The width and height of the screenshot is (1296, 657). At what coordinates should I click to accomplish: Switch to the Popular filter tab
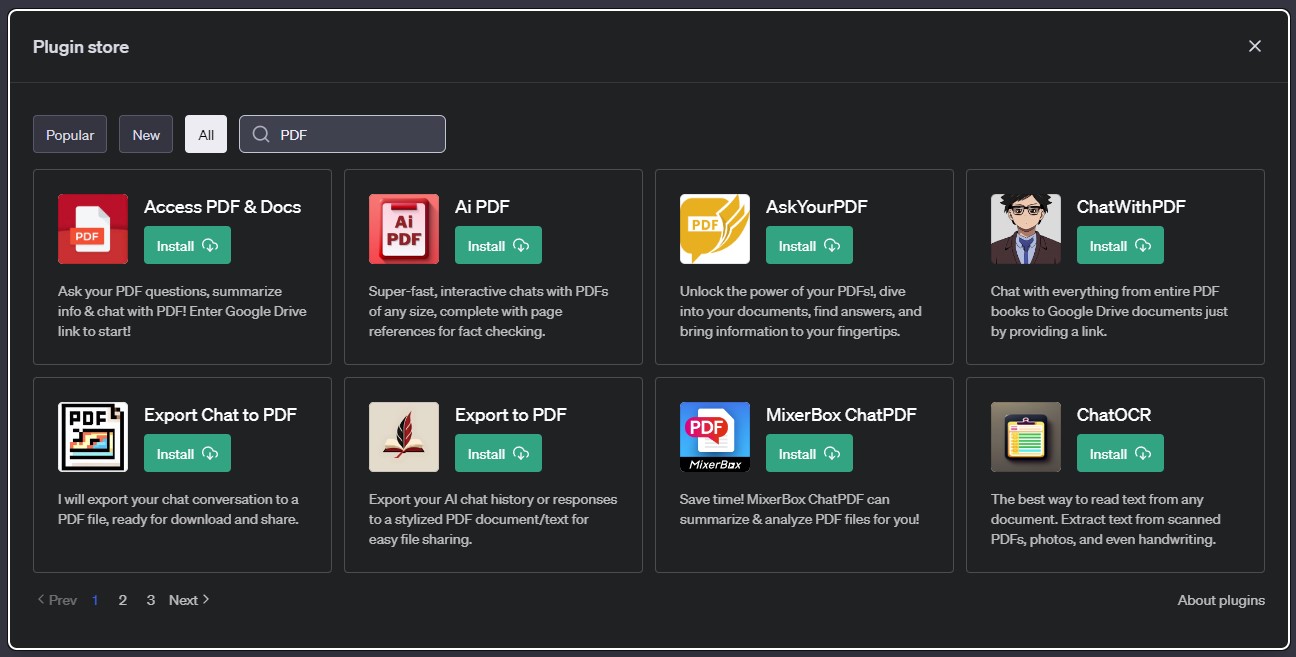pos(70,135)
